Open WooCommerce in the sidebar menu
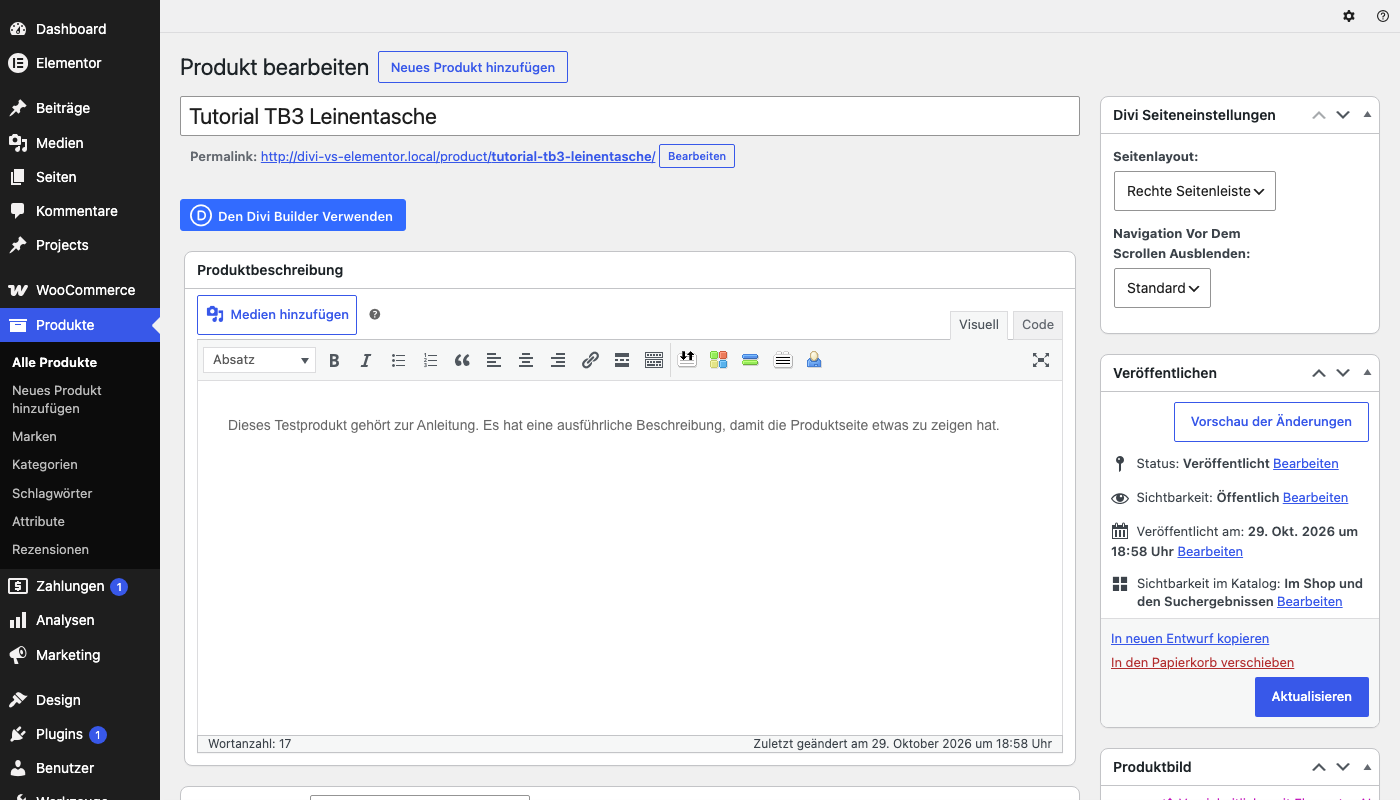The height and width of the screenshot is (800, 1400). (80, 290)
